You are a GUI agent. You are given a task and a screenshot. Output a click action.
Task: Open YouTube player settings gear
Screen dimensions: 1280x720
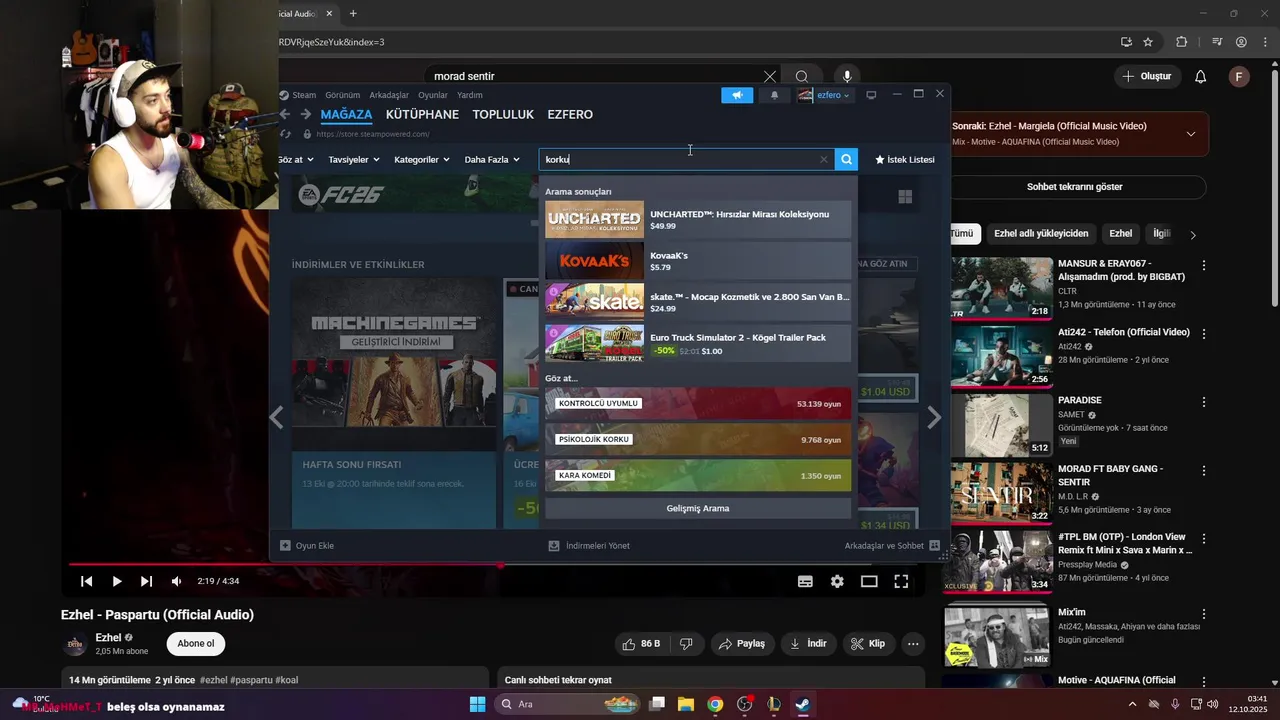tap(837, 581)
